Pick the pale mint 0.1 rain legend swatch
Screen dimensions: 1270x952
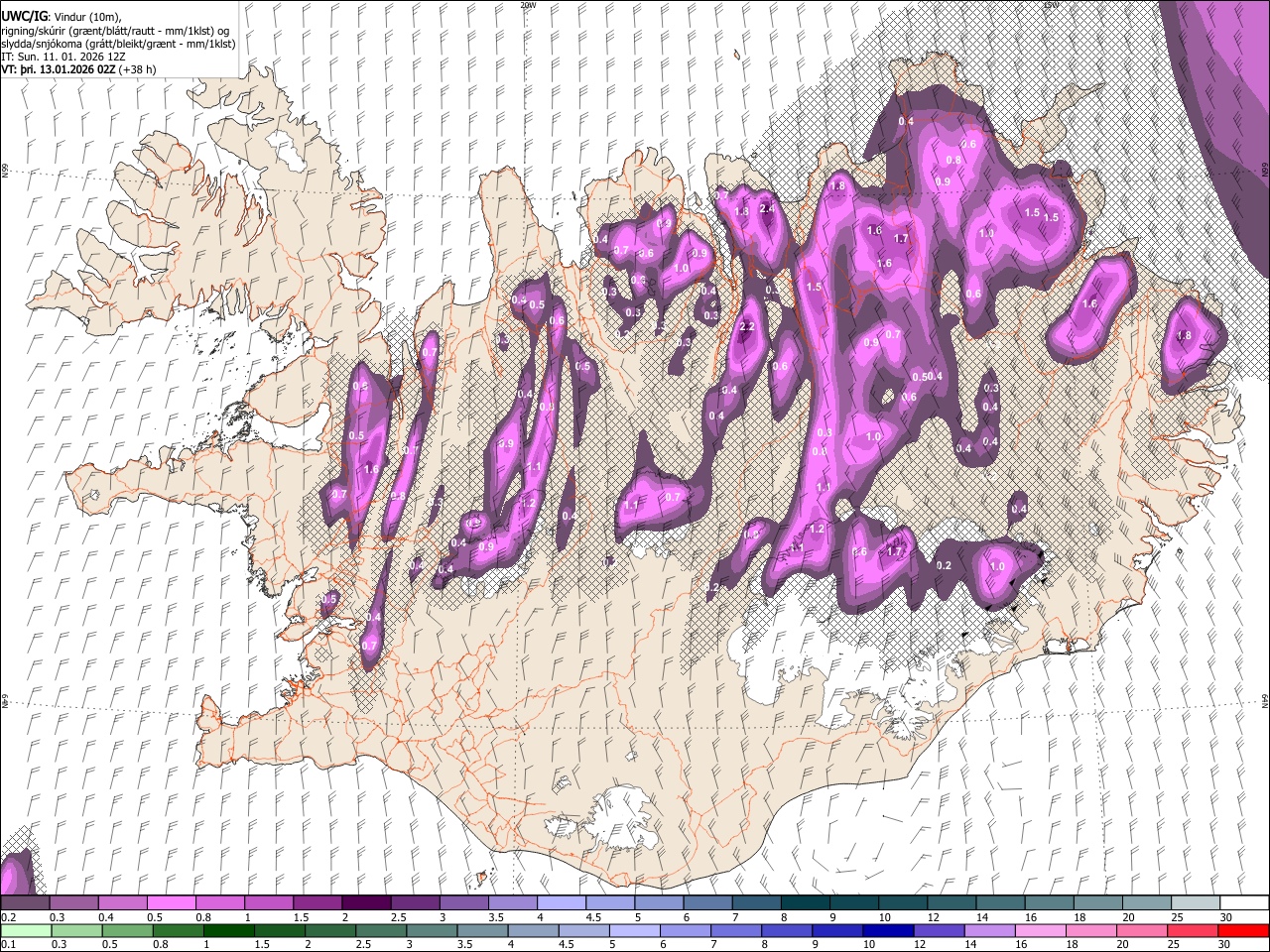tap(25, 930)
